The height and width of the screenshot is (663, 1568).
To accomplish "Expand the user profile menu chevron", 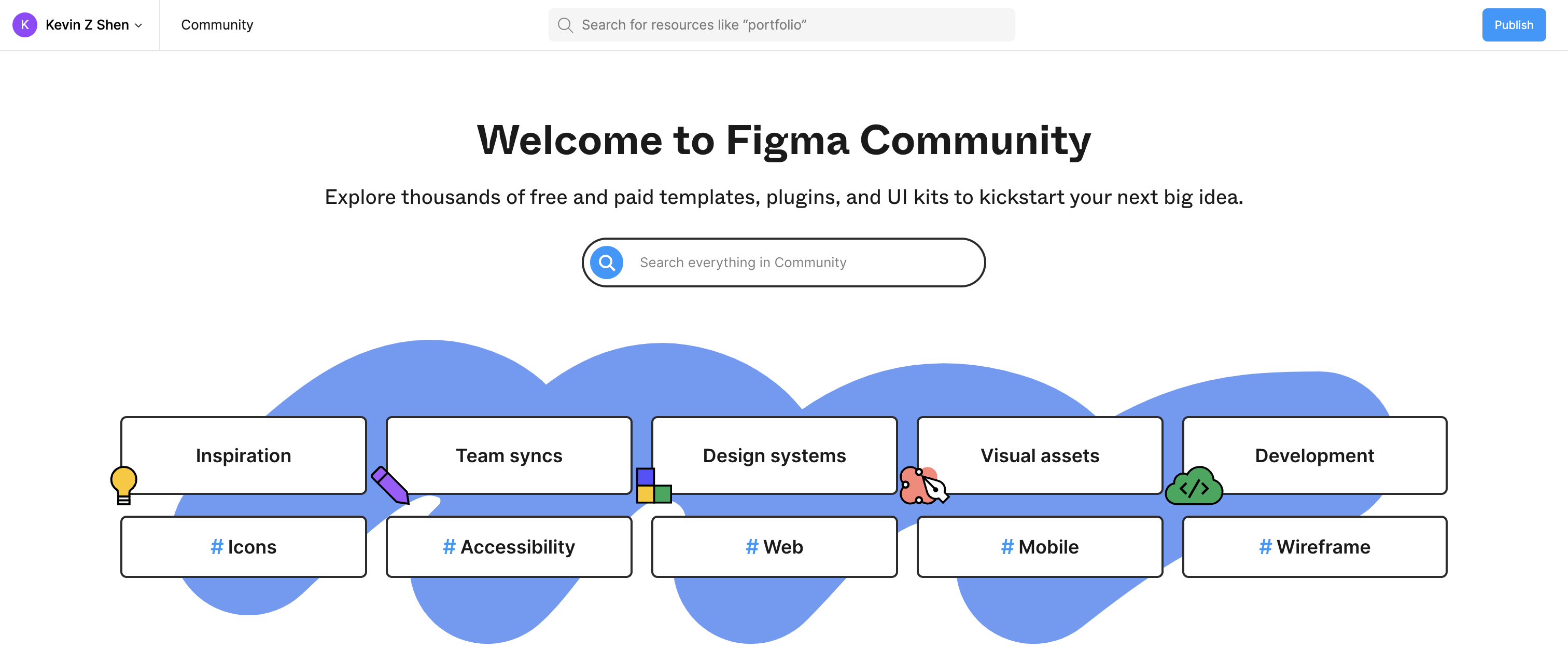I will 139,25.
